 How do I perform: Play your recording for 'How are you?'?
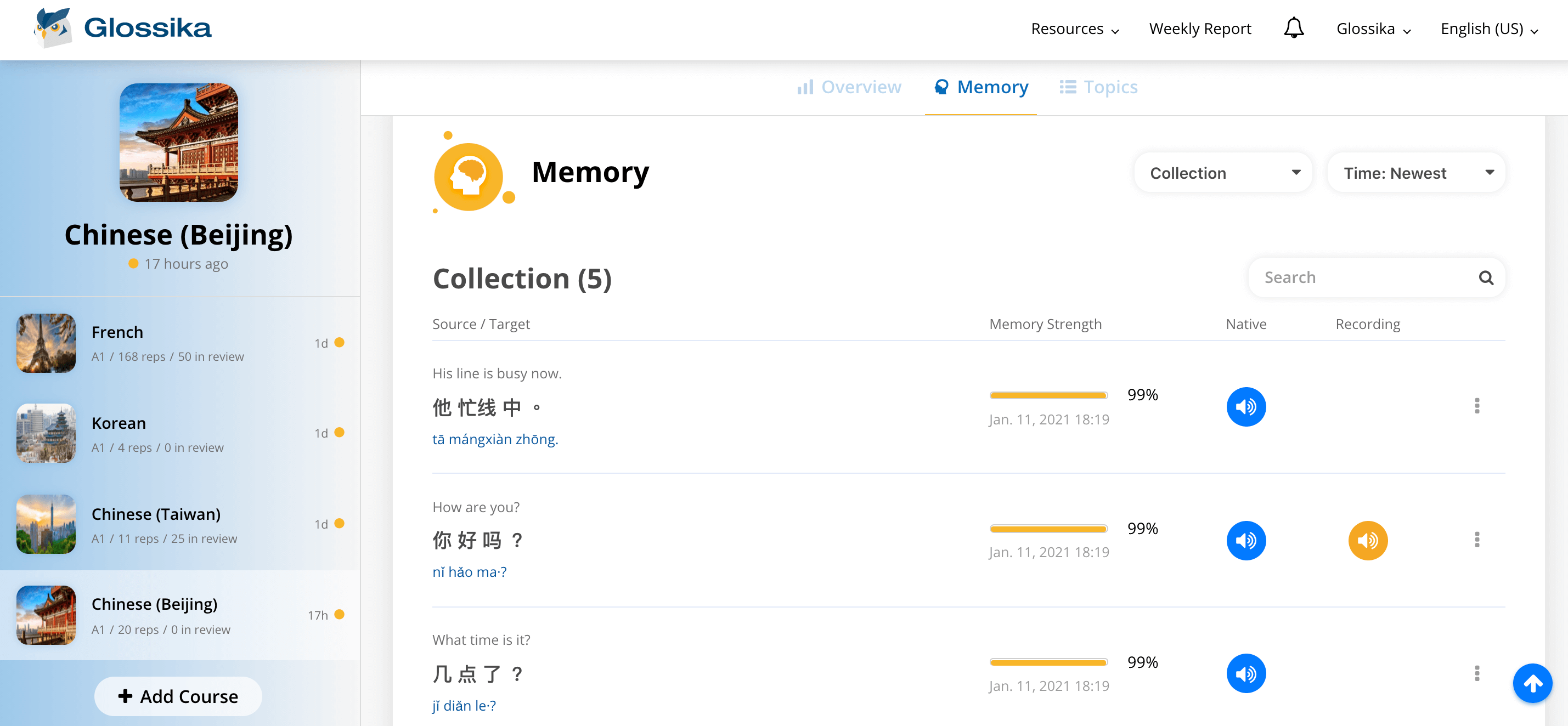tap(1367, 540)
